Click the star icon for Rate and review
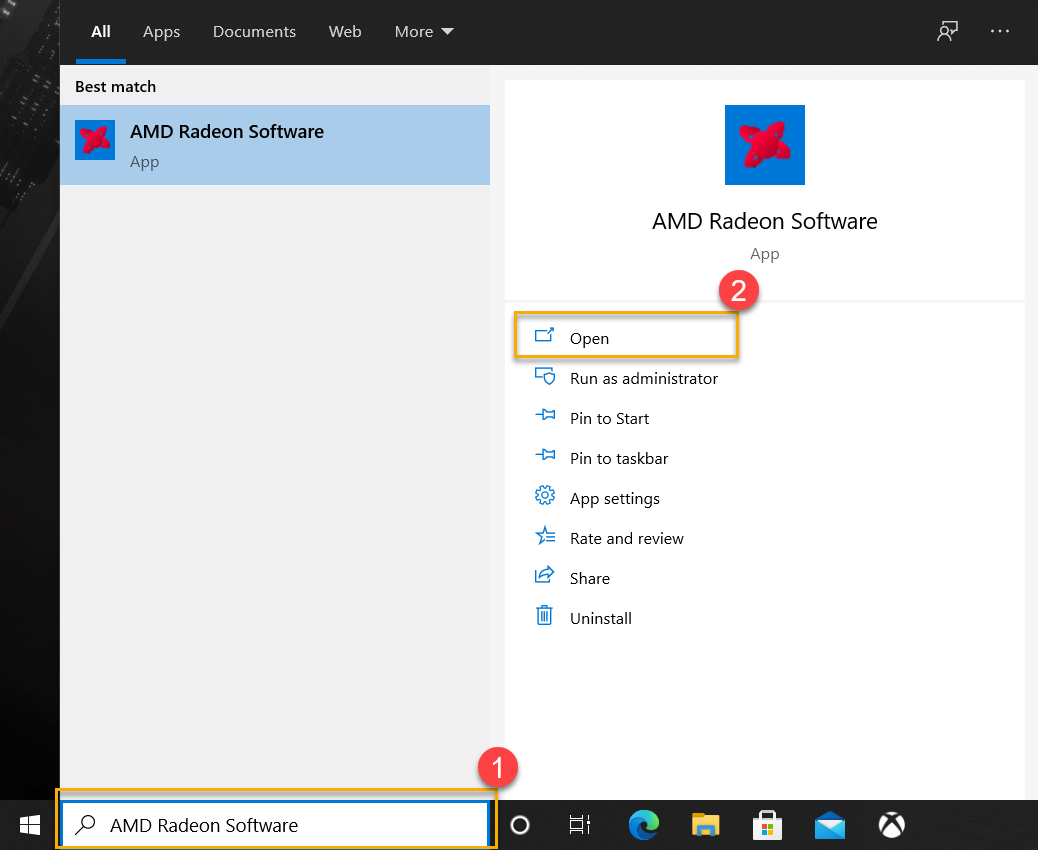This screenshot has width=1038, height=850. tap(545, 535)
